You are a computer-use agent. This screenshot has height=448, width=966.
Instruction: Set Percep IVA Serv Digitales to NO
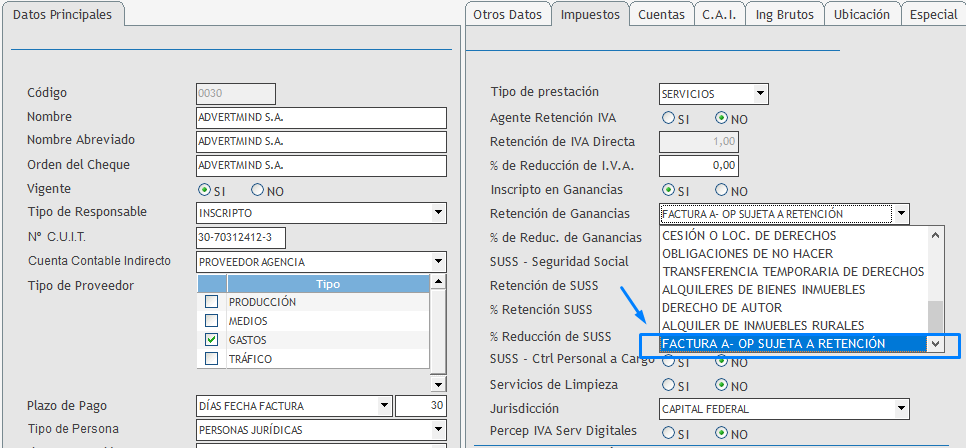(x=721, y=433)
